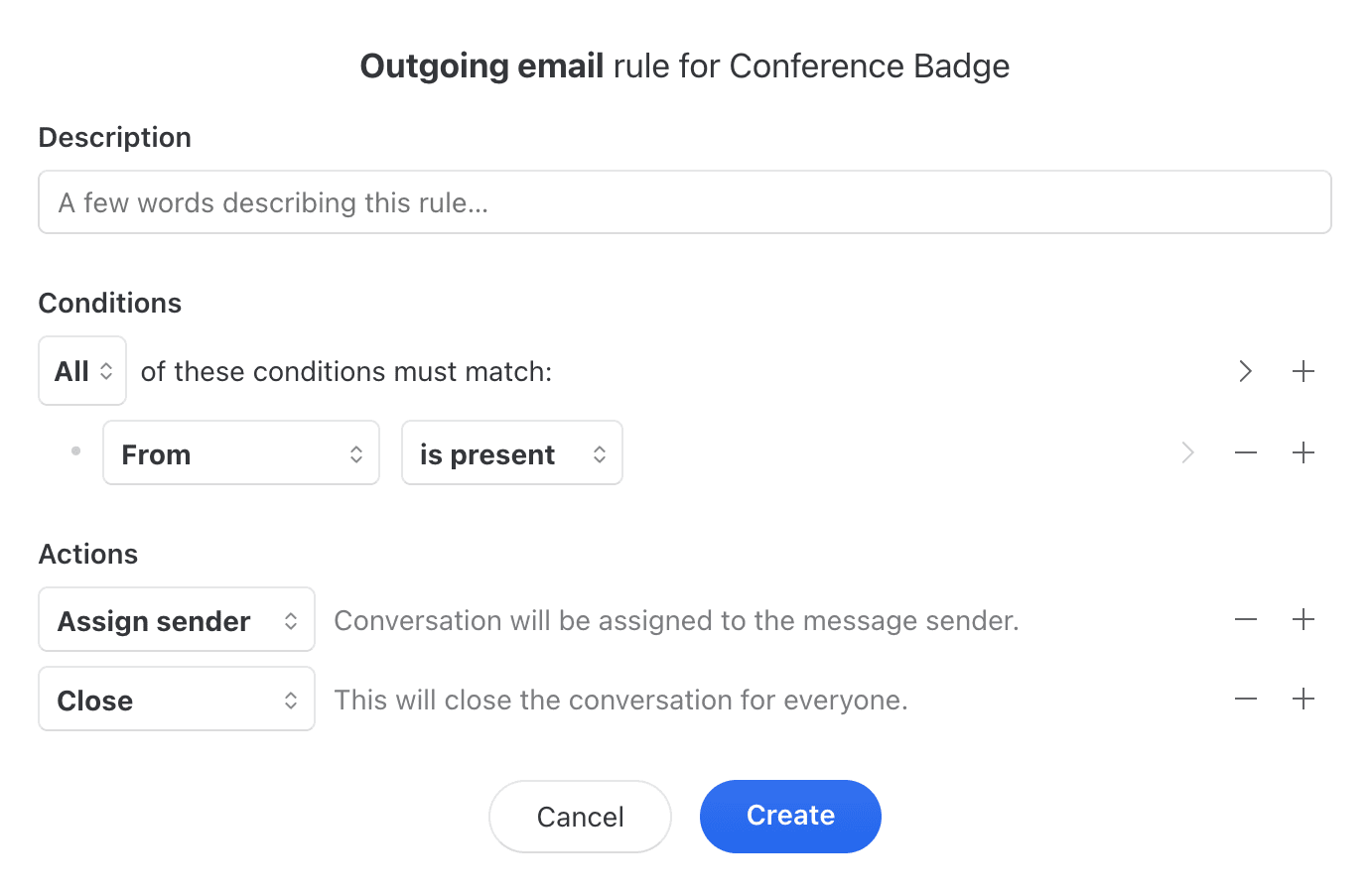Image resolution: width=1372 pixels, height=895 pixels.
Task: Remove the Assign sender action with minus icon
Action: [1245, 619]
